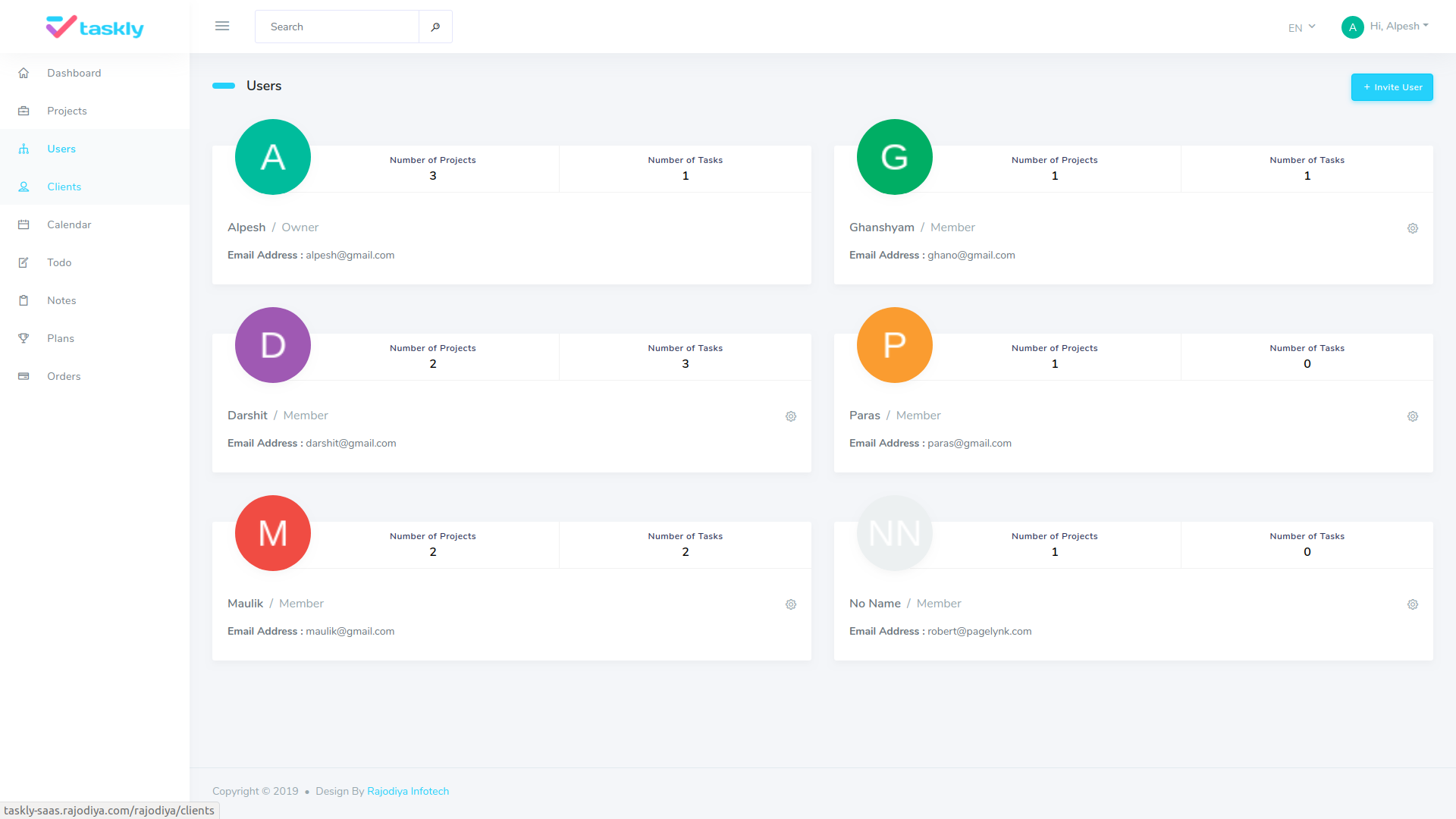Click the Orders wallet icon in sidebar

24,376
